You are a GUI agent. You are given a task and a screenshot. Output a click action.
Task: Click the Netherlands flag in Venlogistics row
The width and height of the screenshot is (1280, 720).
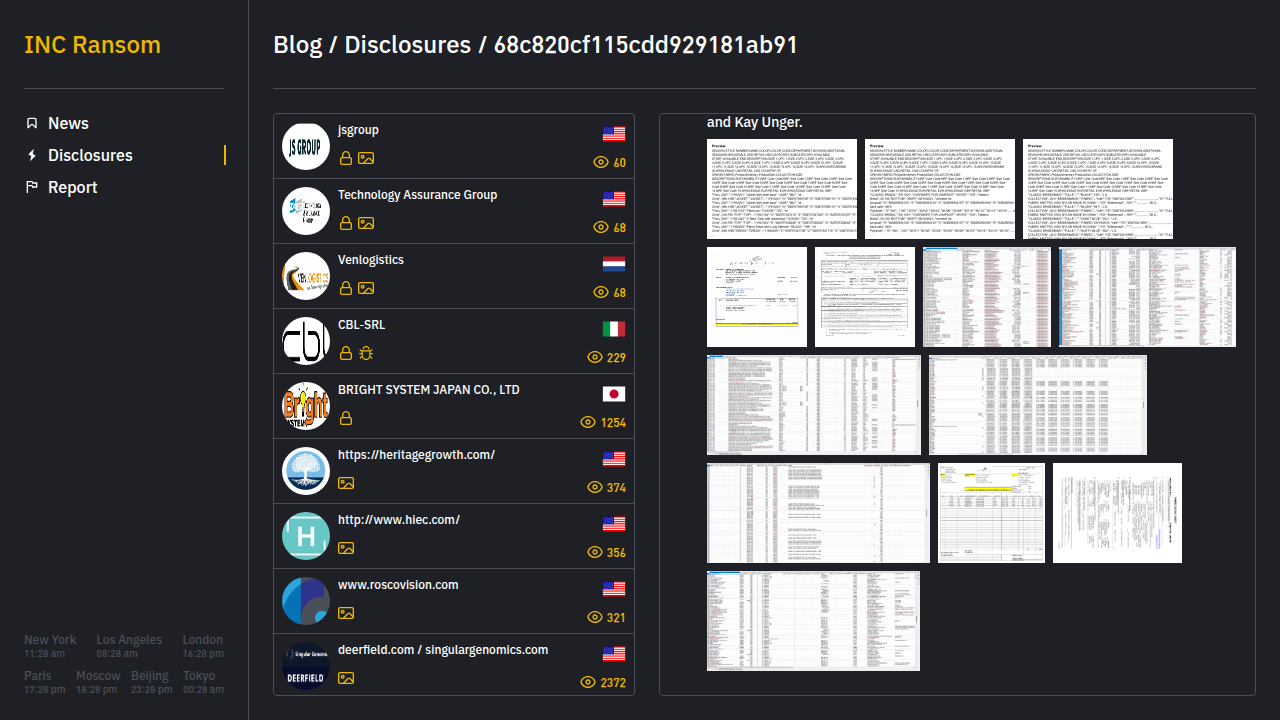click(x=614, y=264)
